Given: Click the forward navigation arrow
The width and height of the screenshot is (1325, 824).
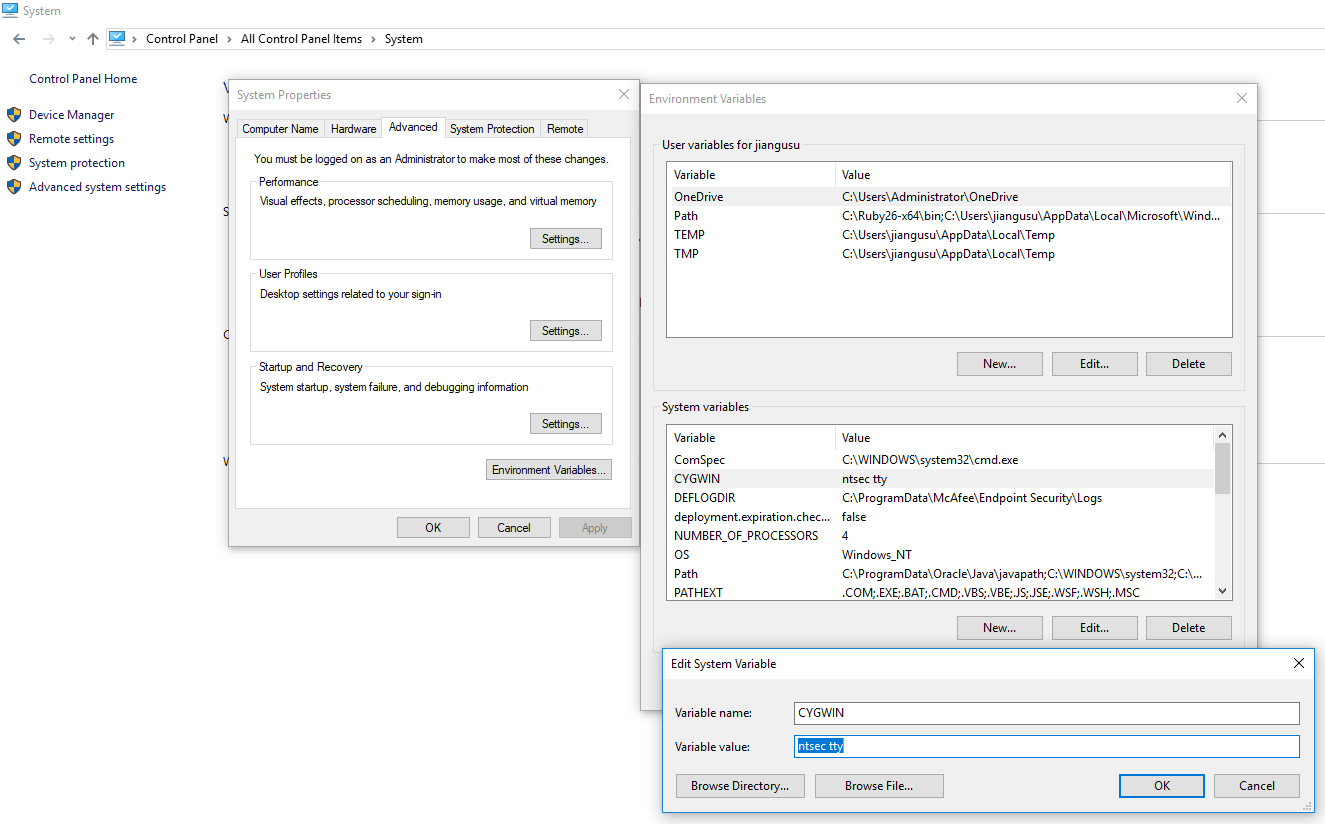Looking at the screenshot, I should pyautogui.click(x=48, y=38).
